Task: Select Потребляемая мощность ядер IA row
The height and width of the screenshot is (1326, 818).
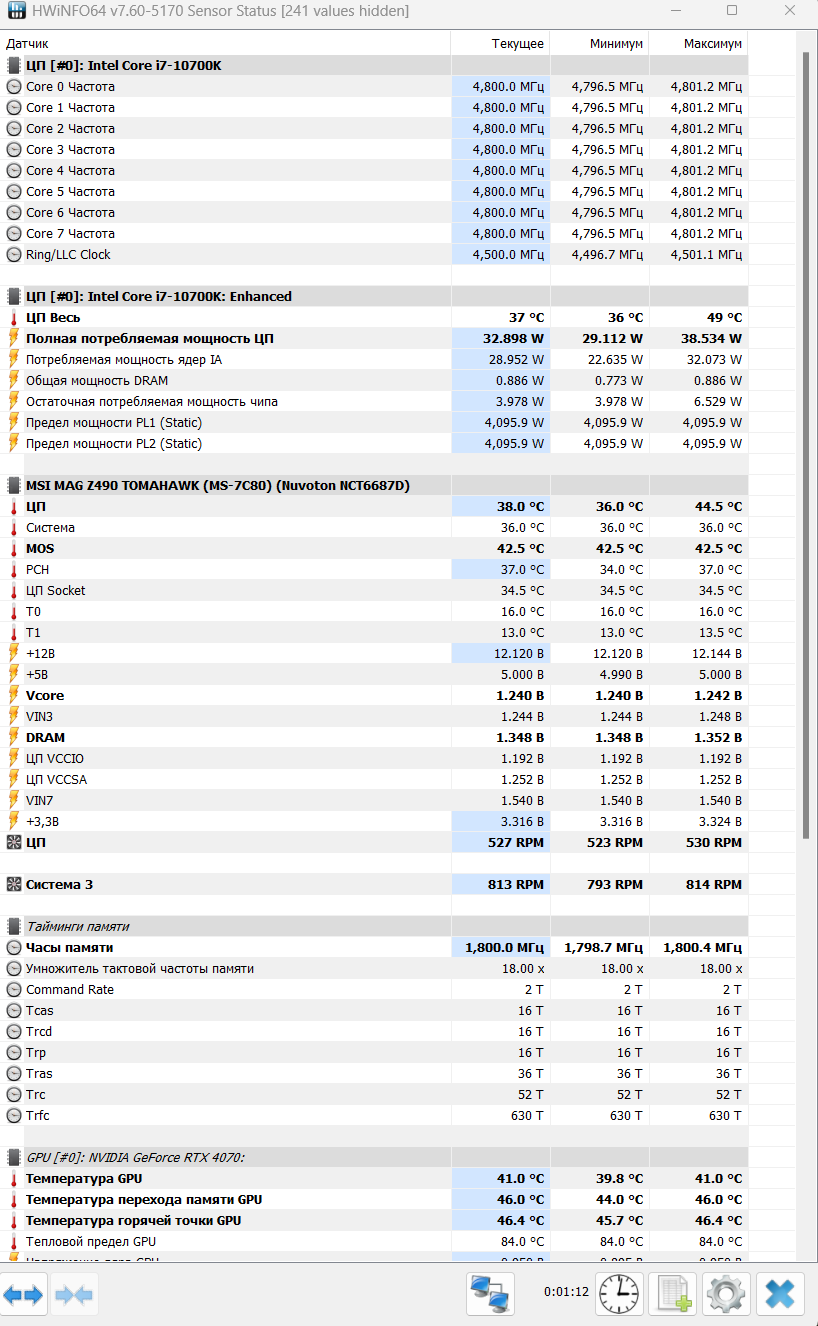Action: (x=374, y=360)
